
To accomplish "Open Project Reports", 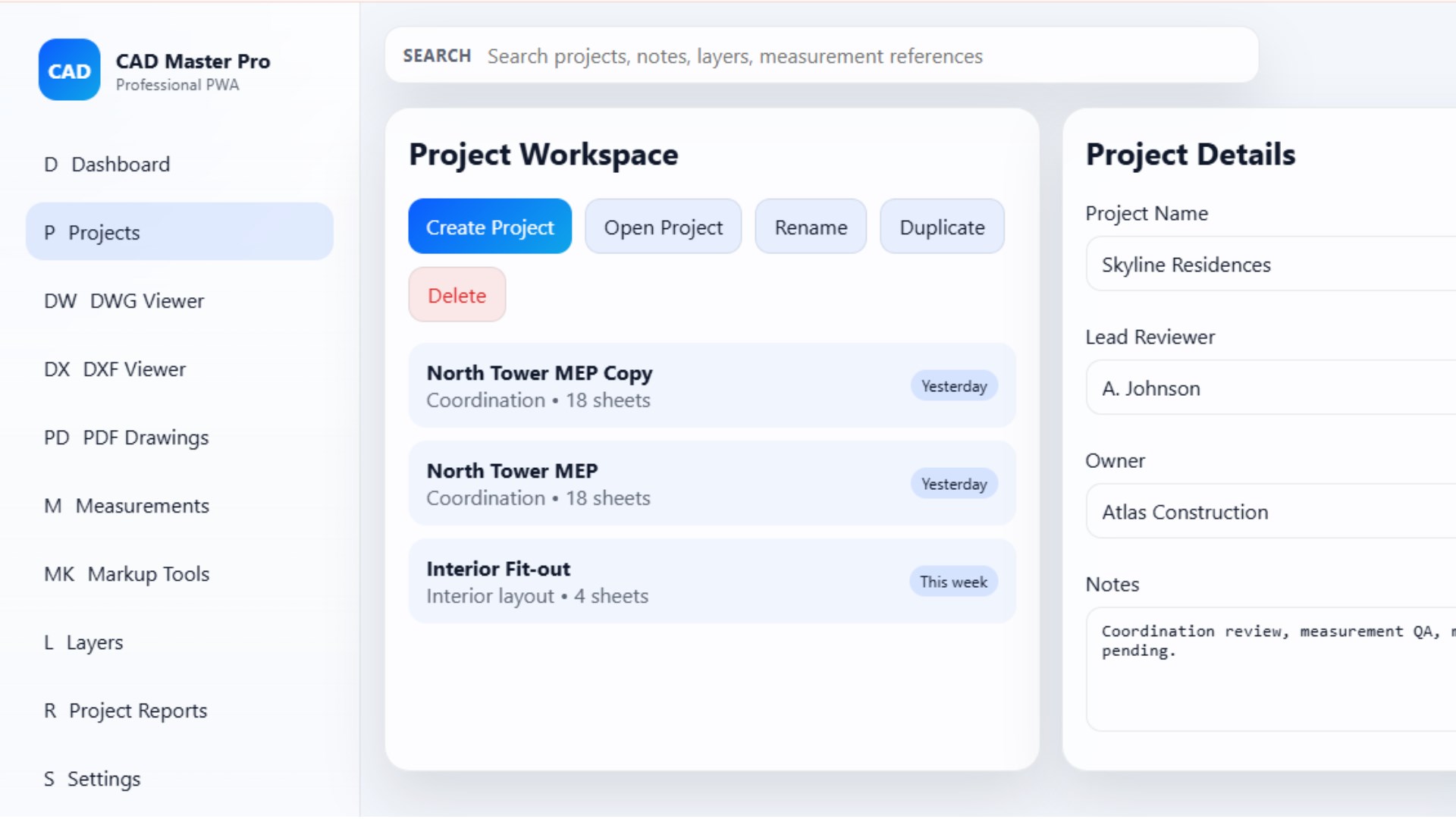I will (x=179, y=711).
